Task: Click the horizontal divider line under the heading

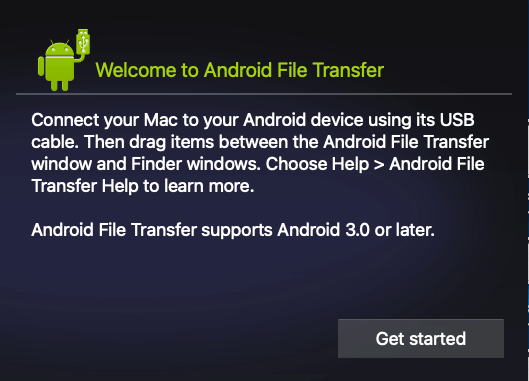Action: 264,94
